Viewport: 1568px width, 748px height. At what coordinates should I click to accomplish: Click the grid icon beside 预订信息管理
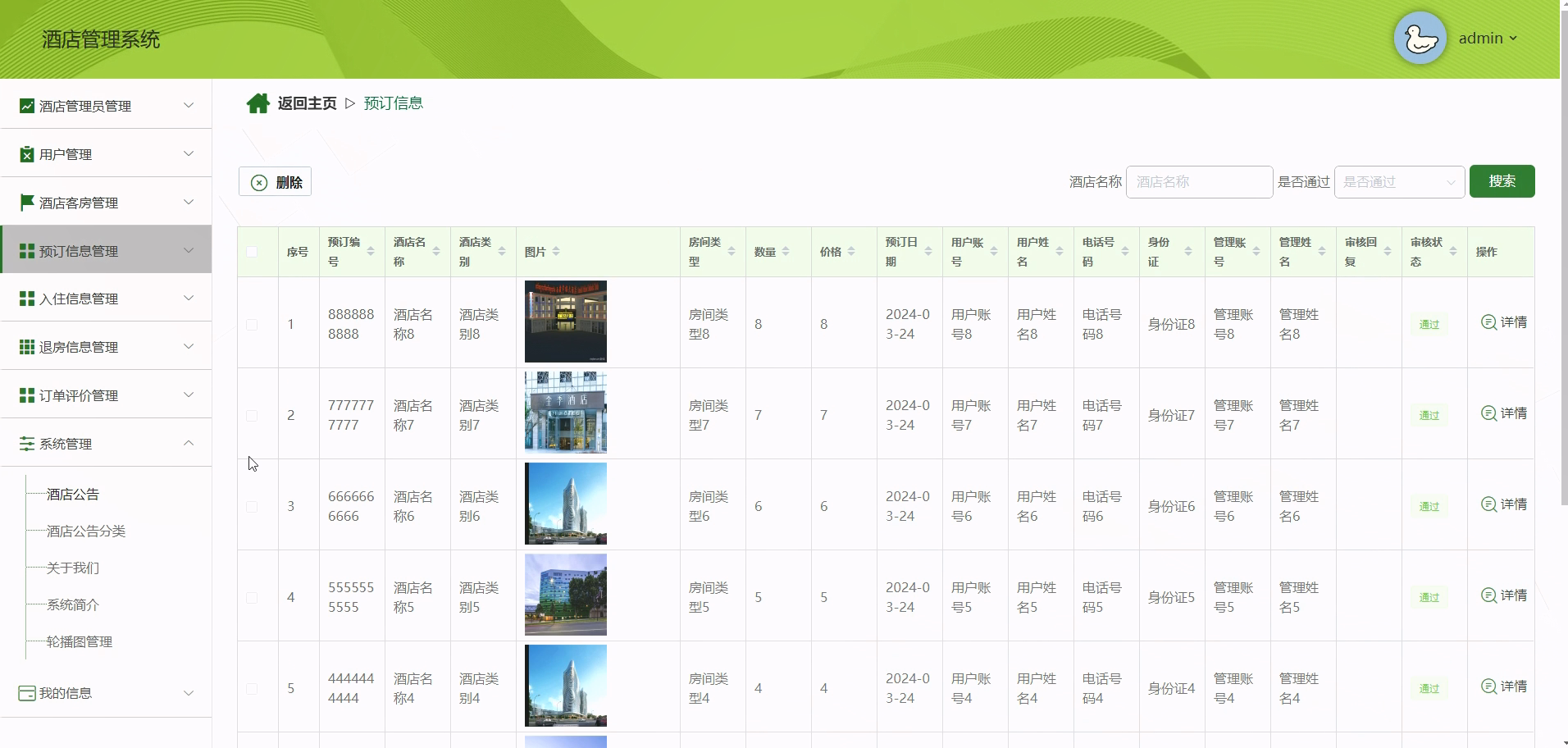pos(27,251)
